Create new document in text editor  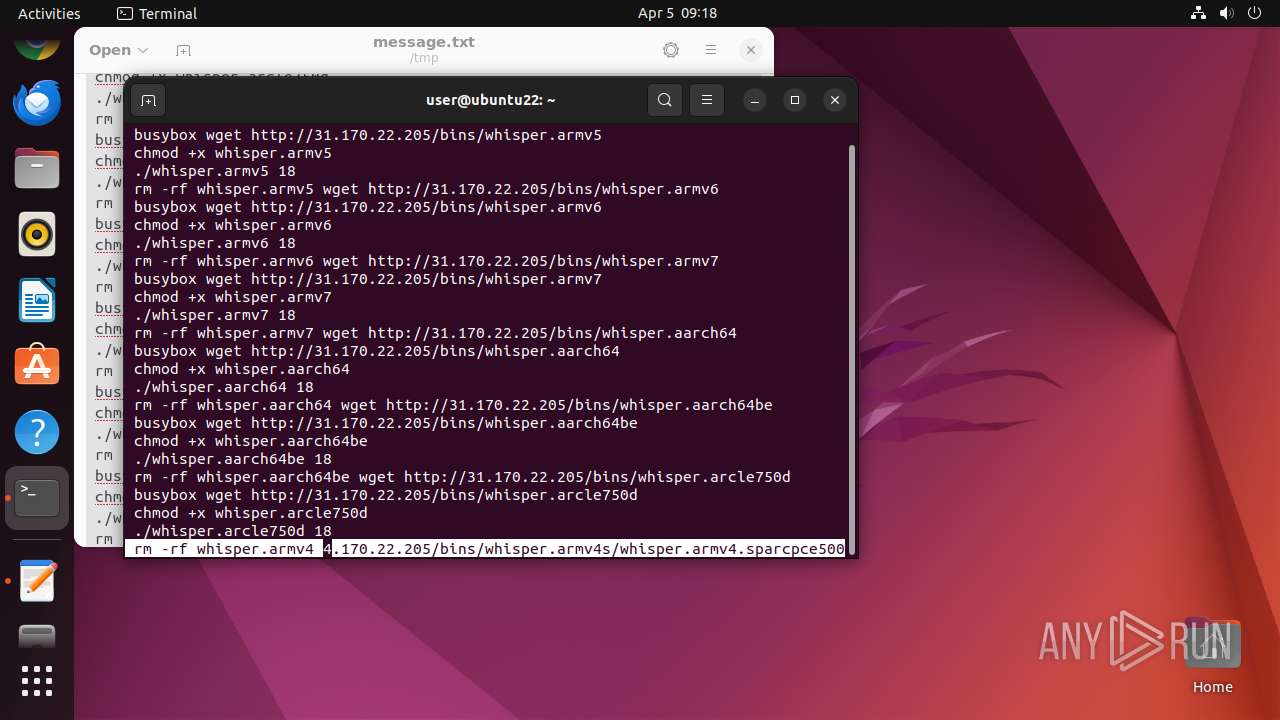(x=183, y=50)
